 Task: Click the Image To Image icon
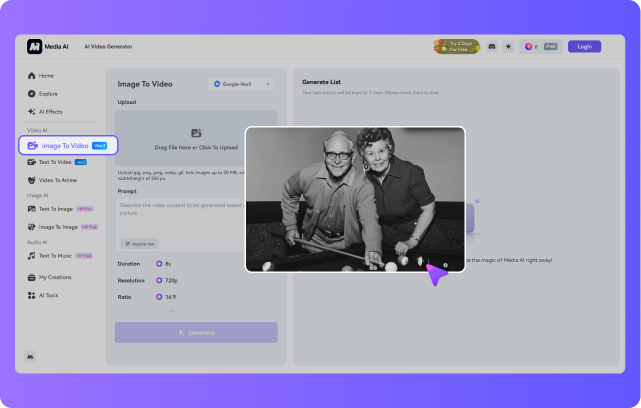pyautogui.click(x=31, y=227)
